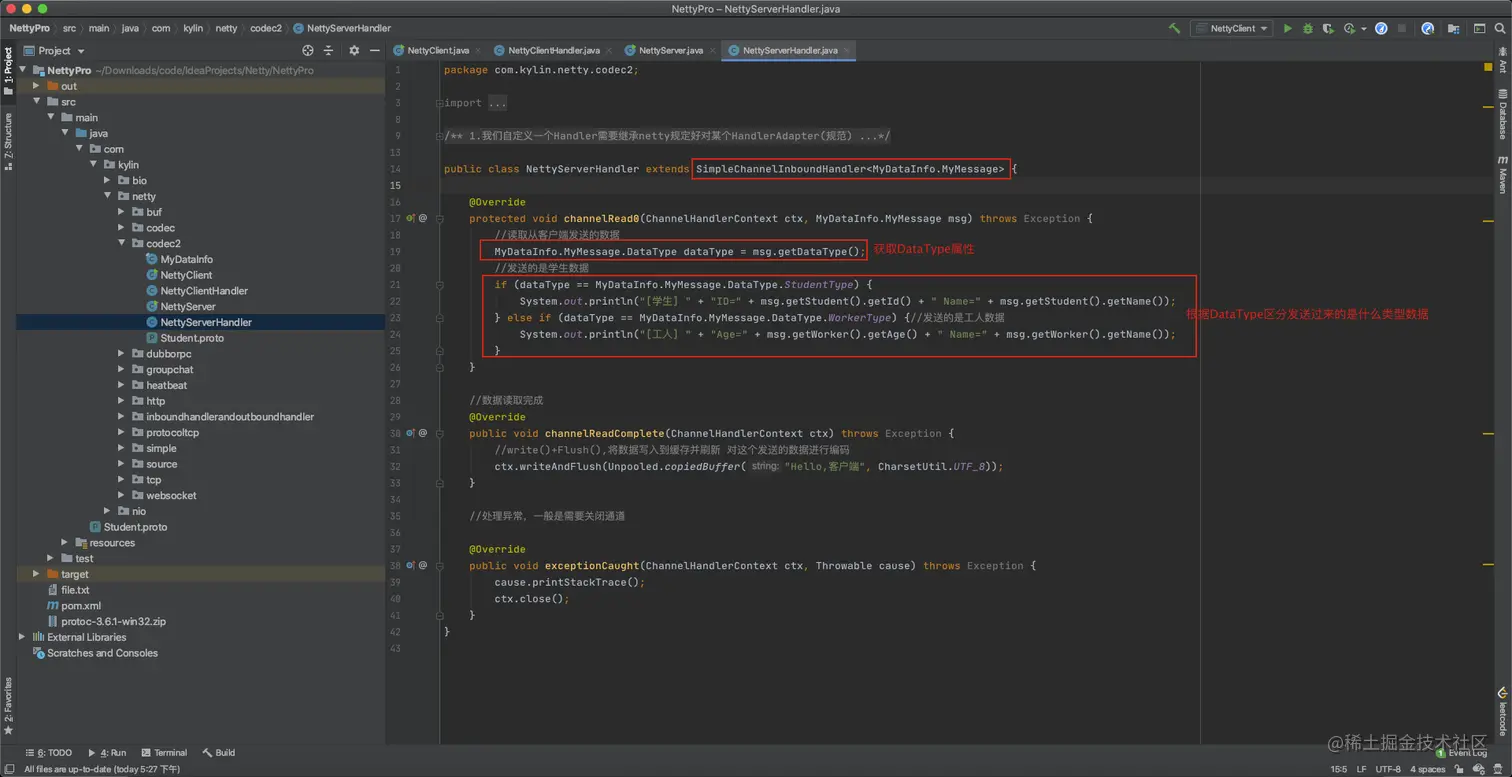The width and height of the screenshot is (1512, 777).
Task: Run with coverage from the shield icon
Action: coord(1328,29)
